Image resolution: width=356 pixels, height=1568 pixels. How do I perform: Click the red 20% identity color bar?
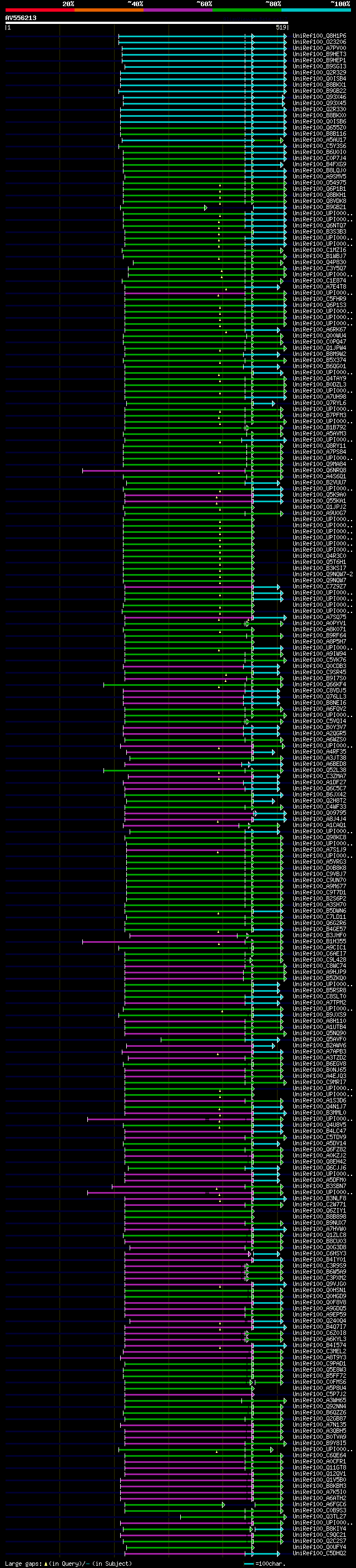click(39, 10)
